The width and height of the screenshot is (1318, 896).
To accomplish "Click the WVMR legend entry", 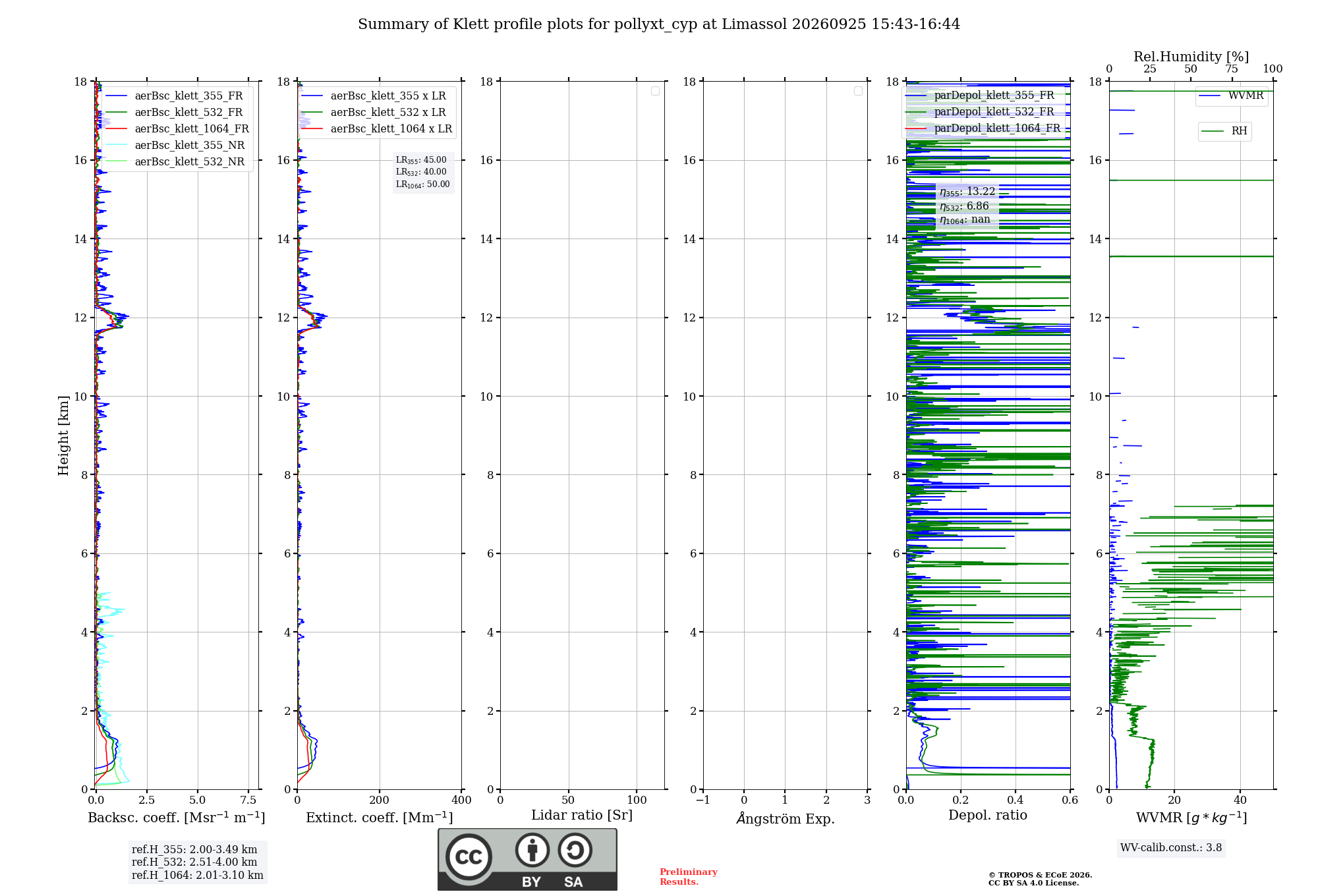I will click(x=1232, y=96).
